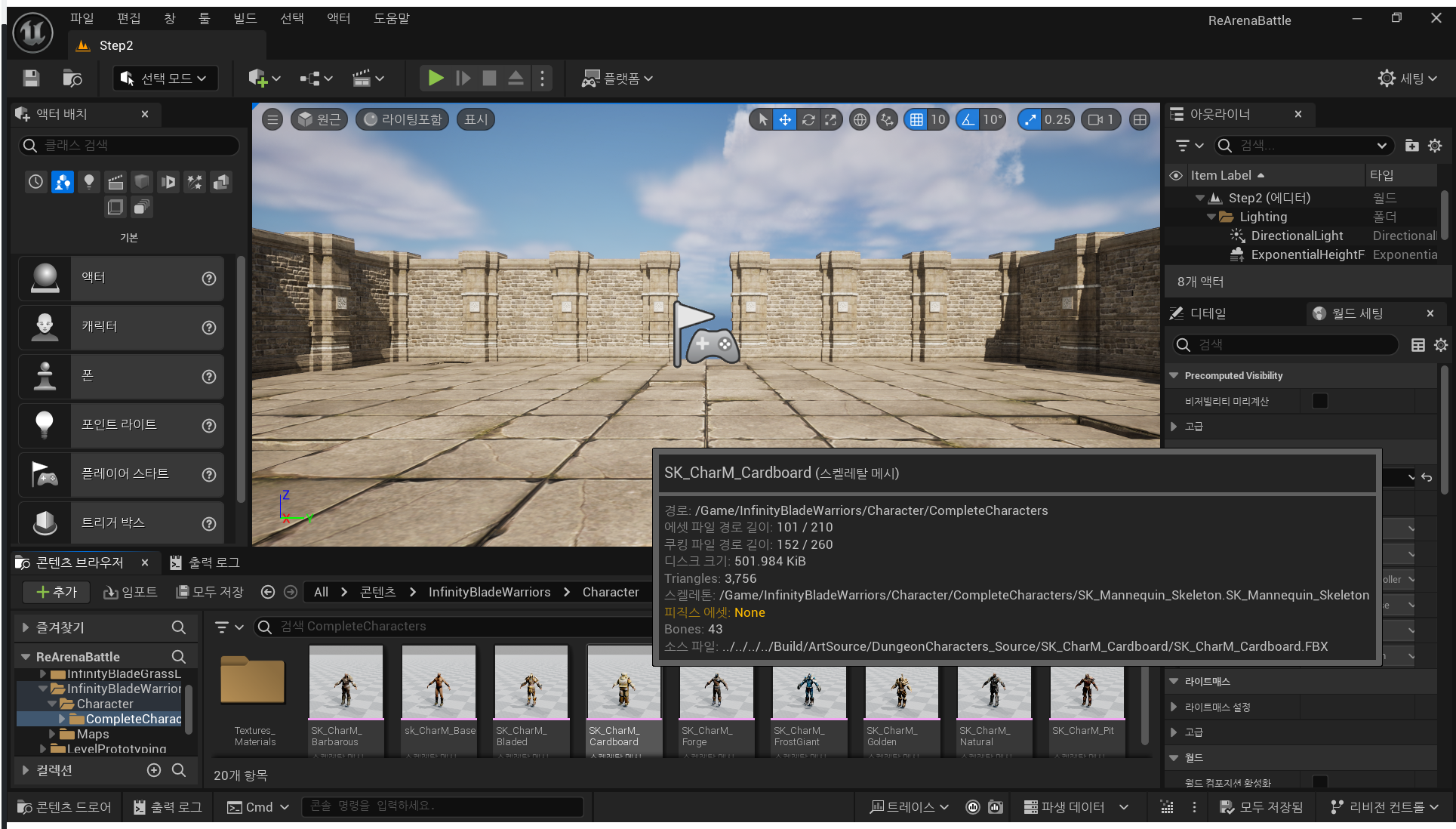This screenshot has width=1456, height=829.
Task: Open the 파일 menu
Action: (82, 18)
